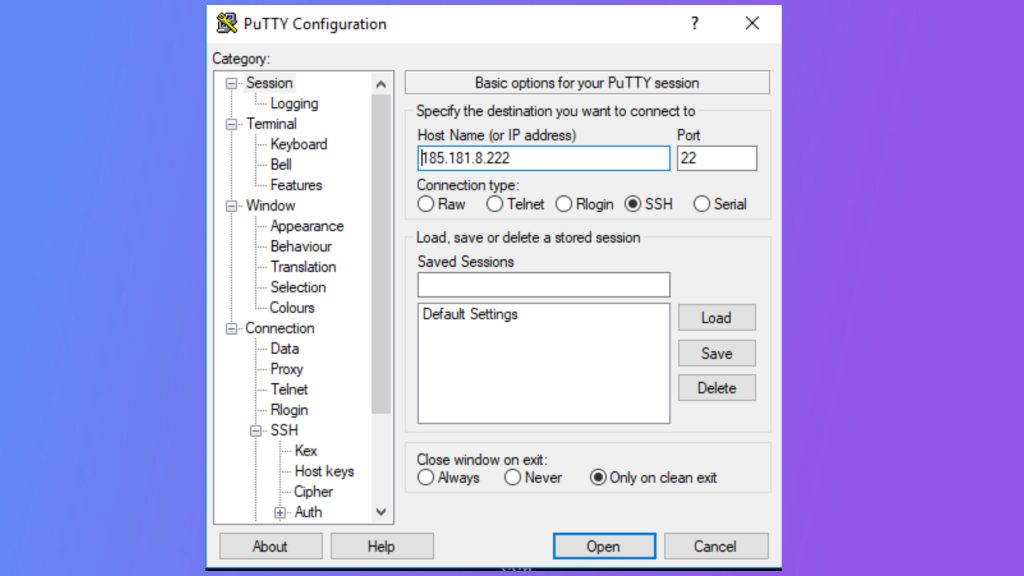
Task: Collapse the Terminal tree node
Action: (x=231, y=124)
